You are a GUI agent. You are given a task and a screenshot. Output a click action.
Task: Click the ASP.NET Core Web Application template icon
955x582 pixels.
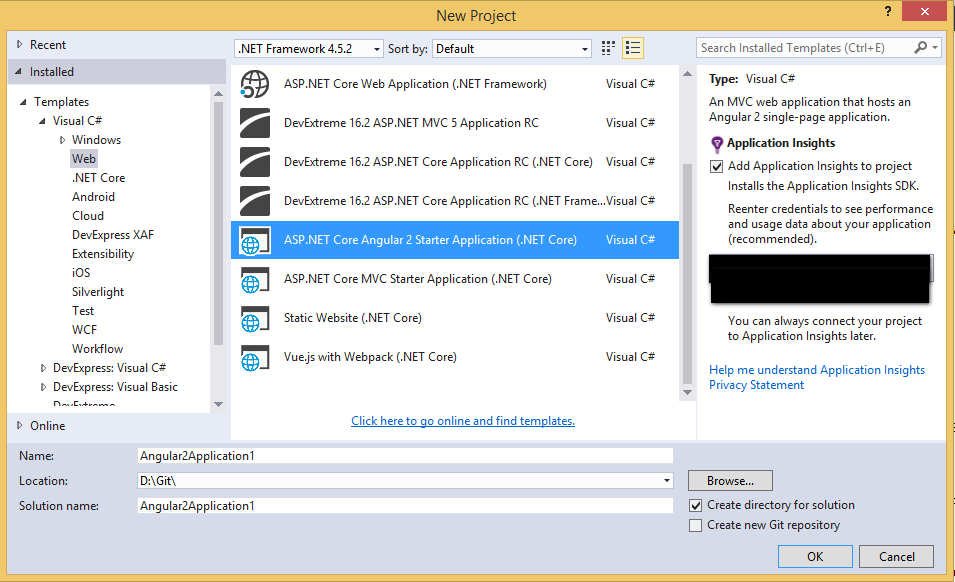tap(256, 84)
